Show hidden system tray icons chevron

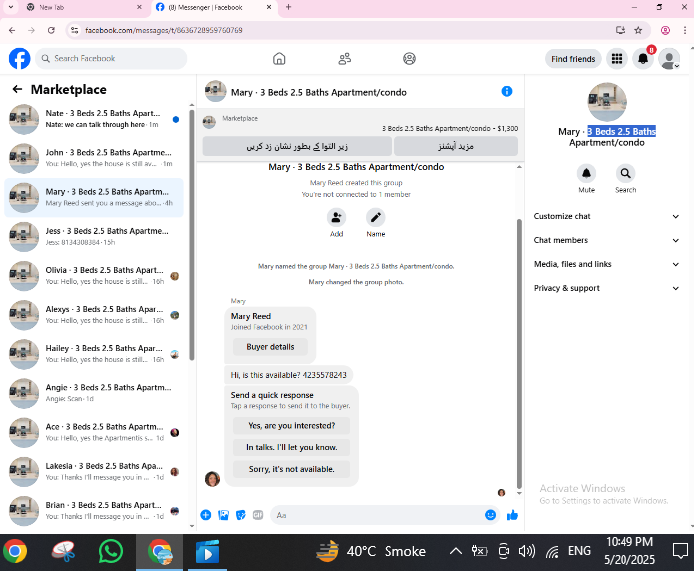[x=456, y=551]
